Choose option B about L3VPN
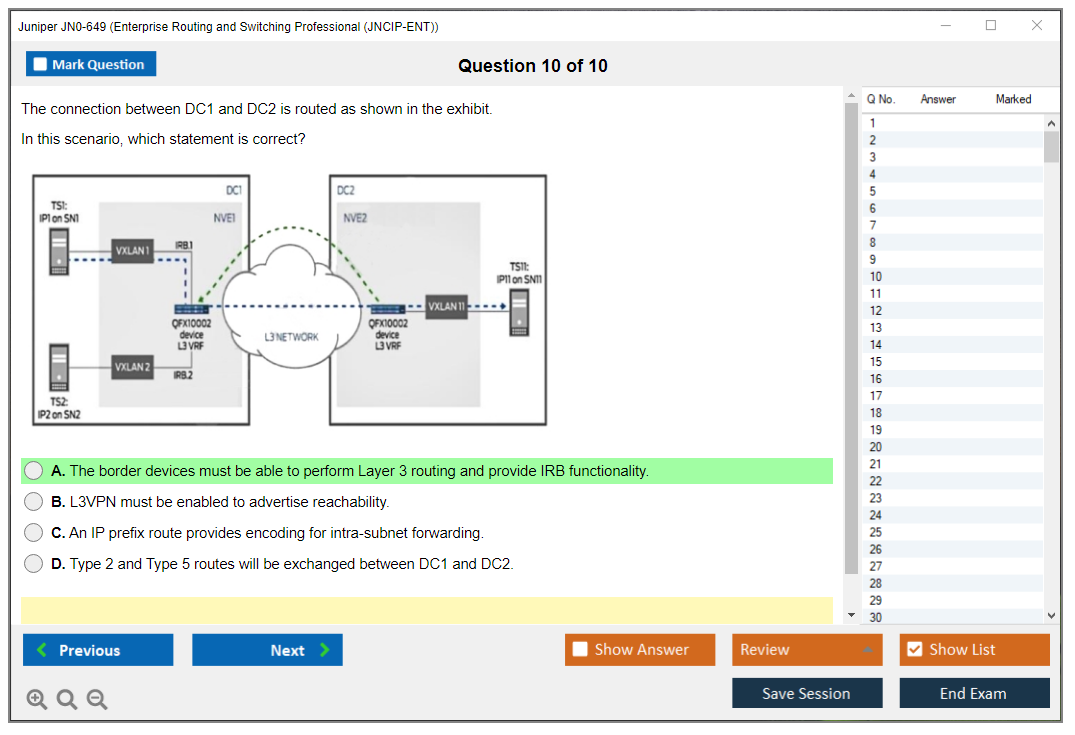The height and width of the screenshot is (735, 1075). (34, 502)
